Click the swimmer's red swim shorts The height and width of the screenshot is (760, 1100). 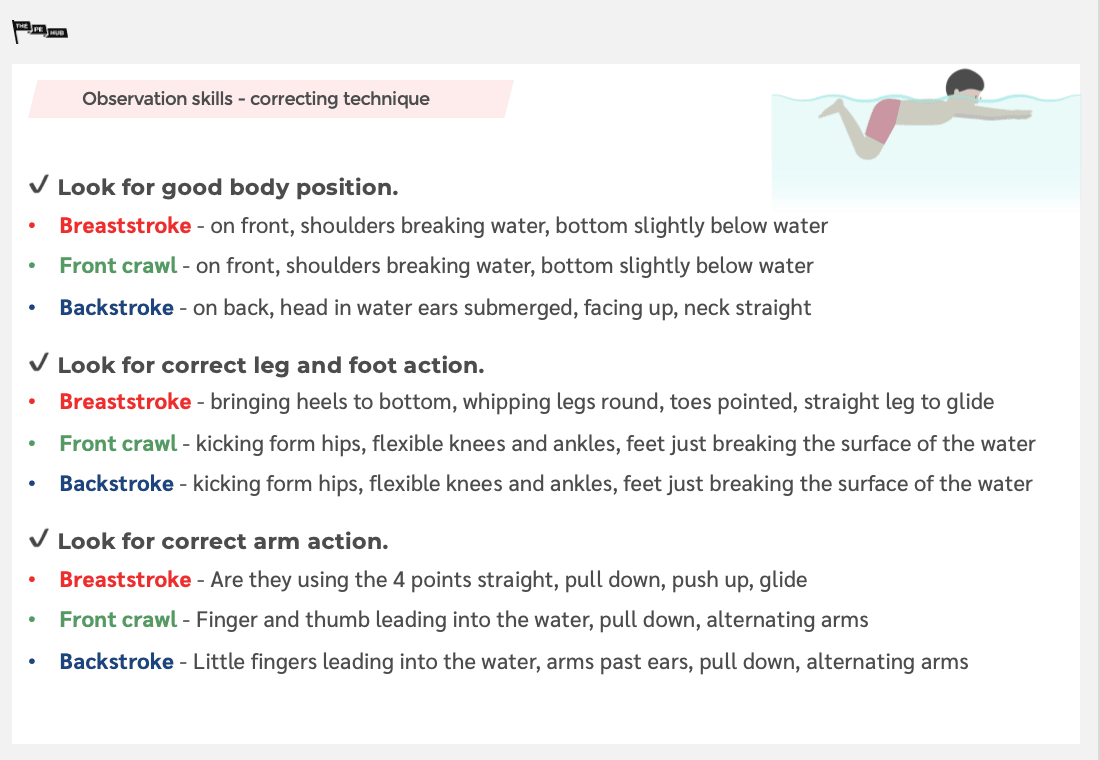click(x=884, y=120)
